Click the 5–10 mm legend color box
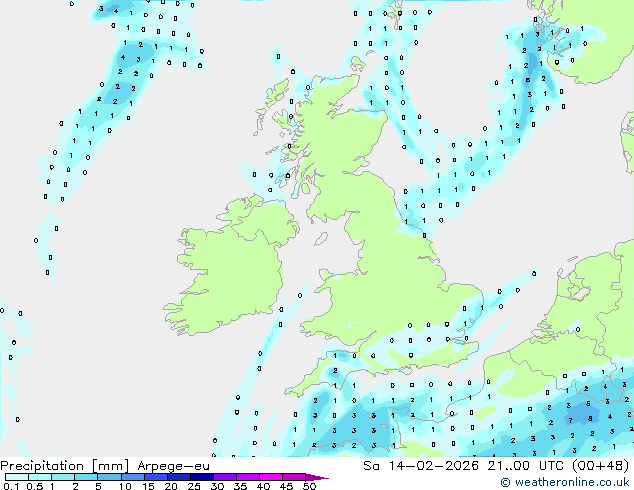The height and width of the screenshot is (490, 634). tap(109, 477)
